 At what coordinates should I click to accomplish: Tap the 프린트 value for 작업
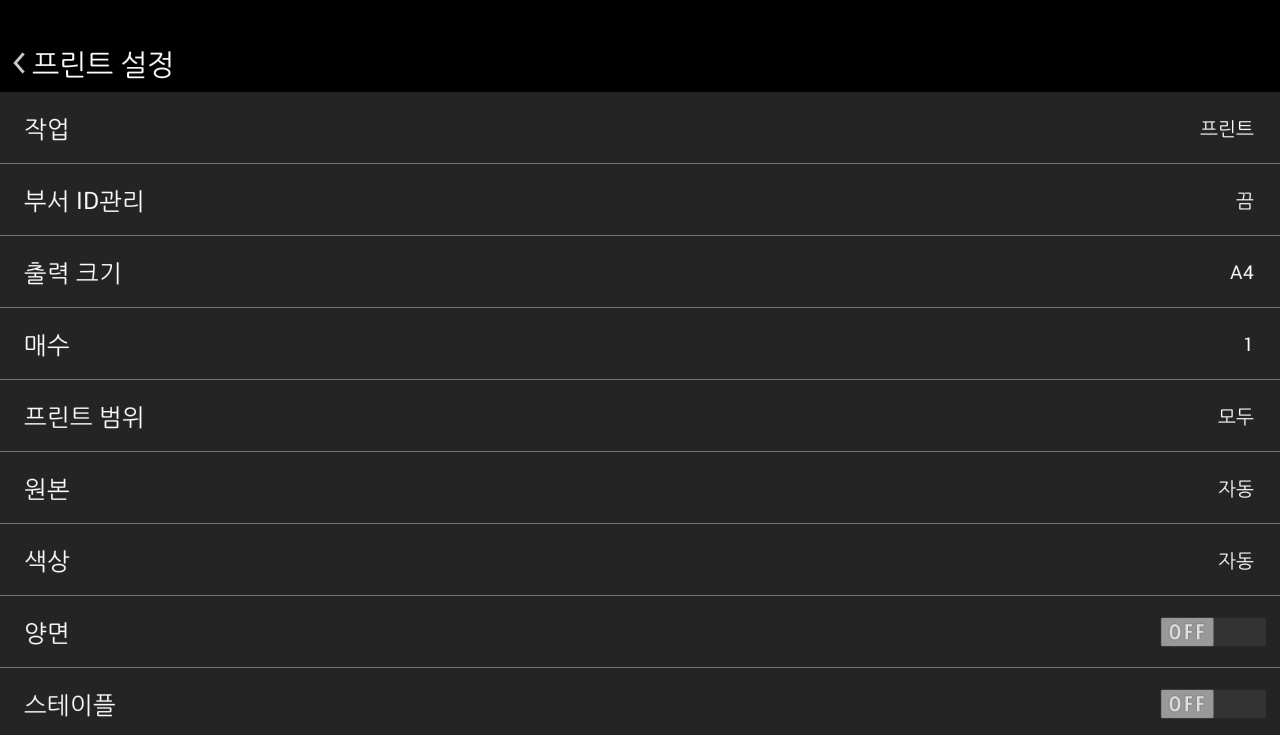1226,128
